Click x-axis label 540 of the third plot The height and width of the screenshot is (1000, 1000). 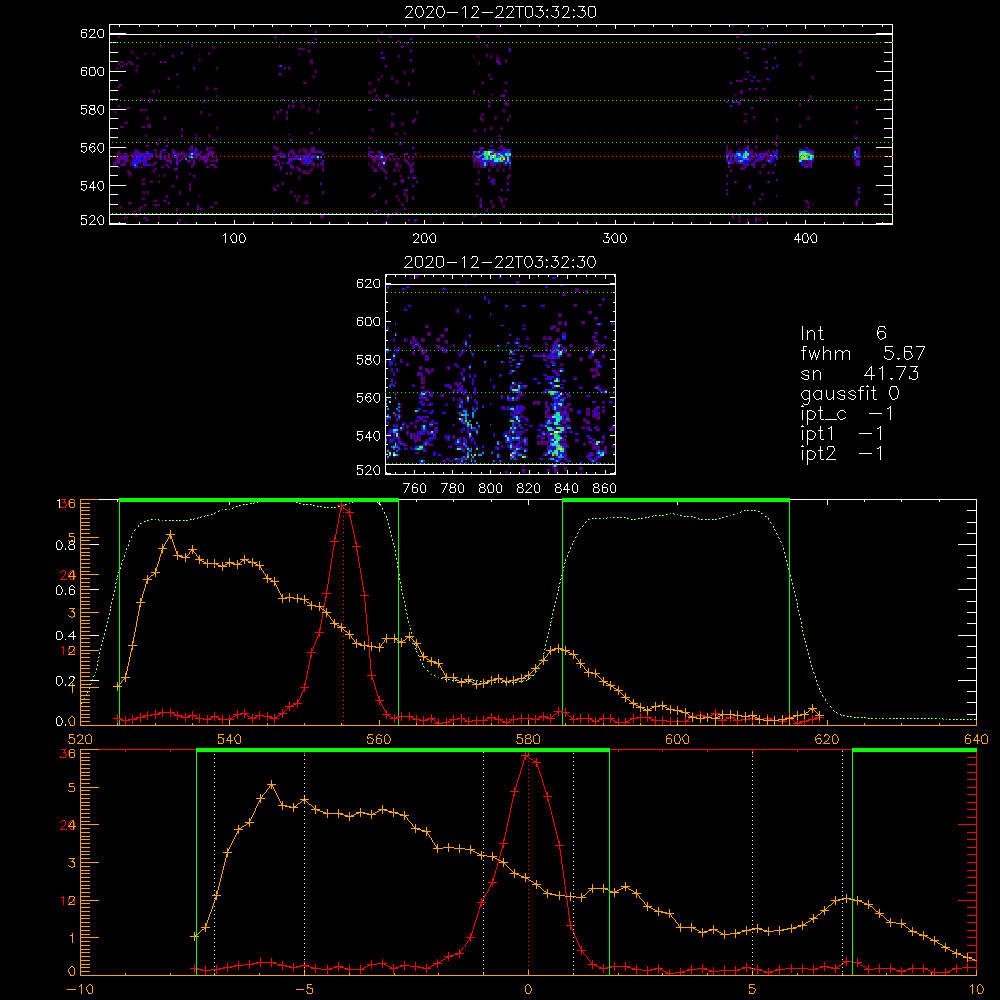click(230, 740)
